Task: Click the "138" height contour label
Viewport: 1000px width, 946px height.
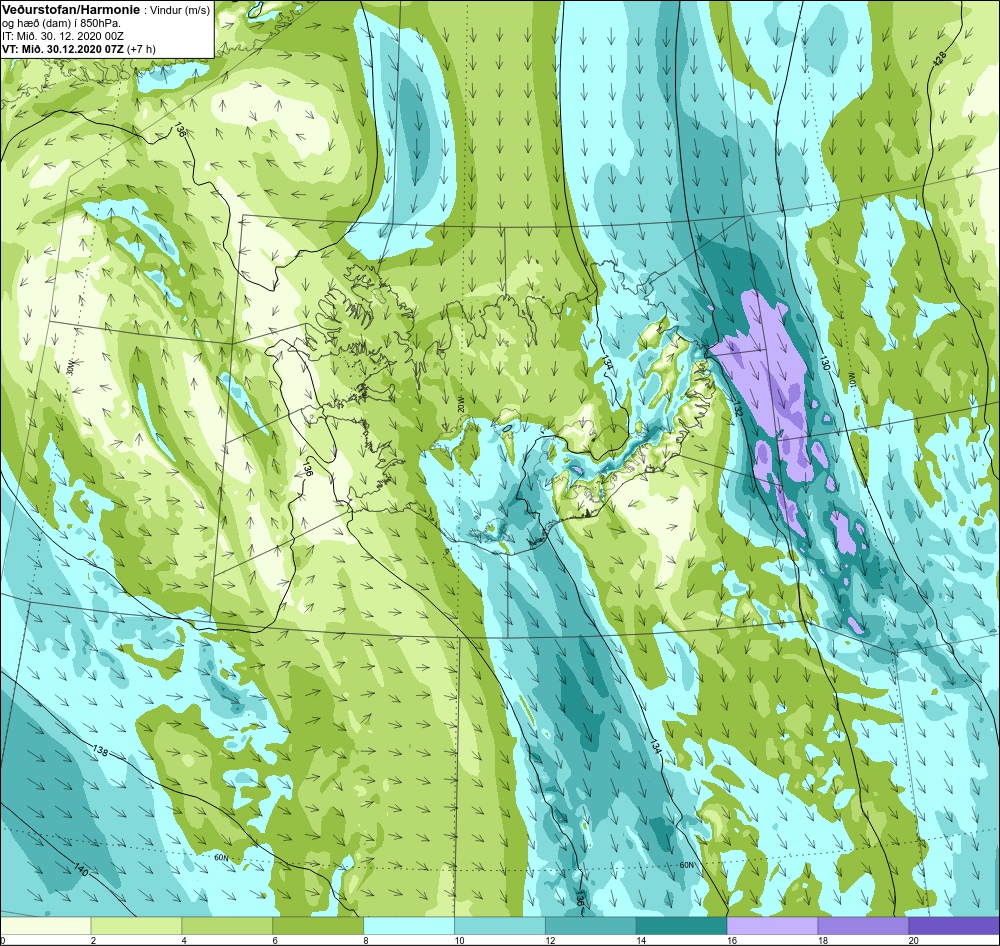Action: pyautogui.click(x=100, y=750)
